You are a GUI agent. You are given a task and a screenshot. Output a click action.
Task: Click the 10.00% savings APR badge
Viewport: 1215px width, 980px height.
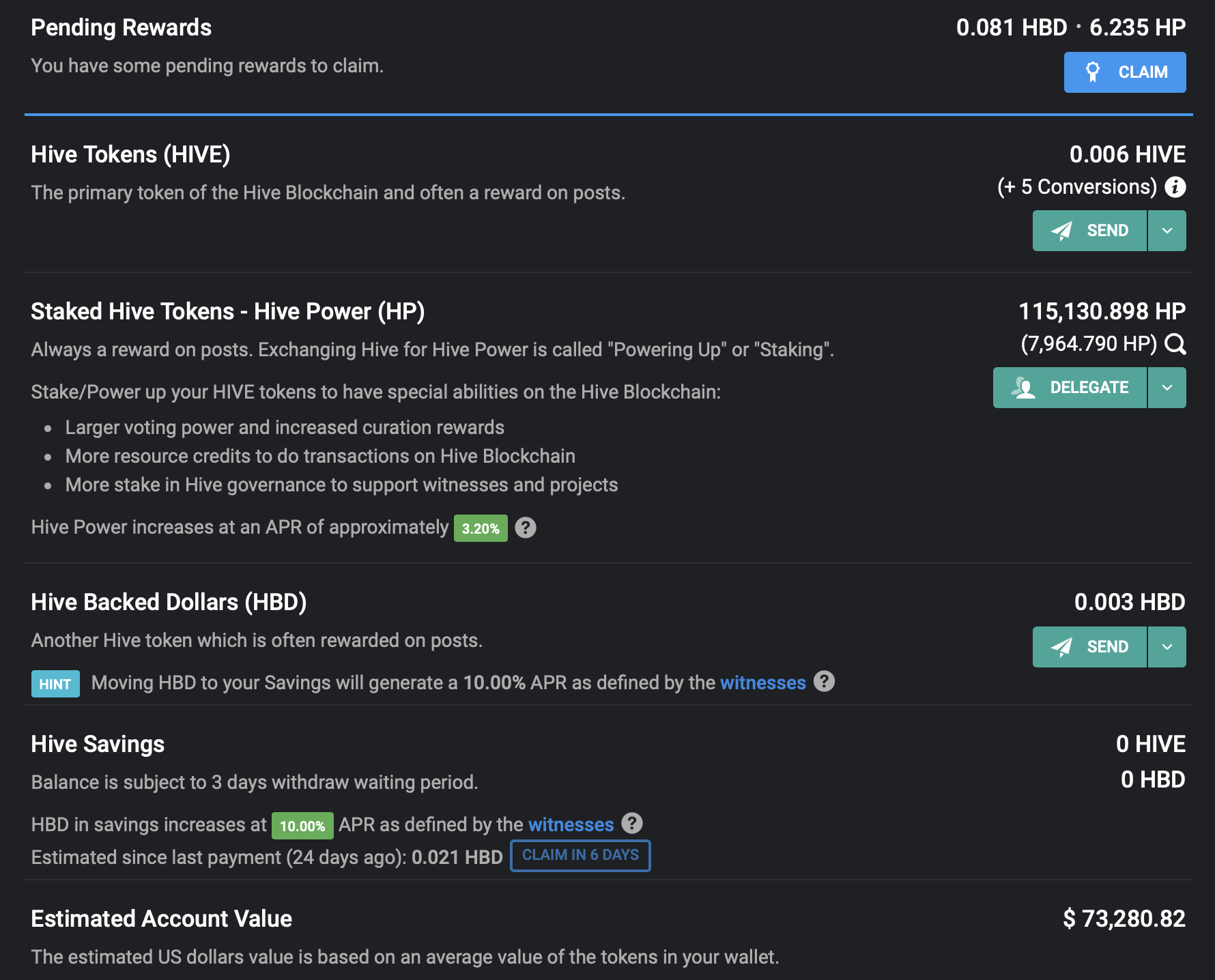[x=302, y=826]
